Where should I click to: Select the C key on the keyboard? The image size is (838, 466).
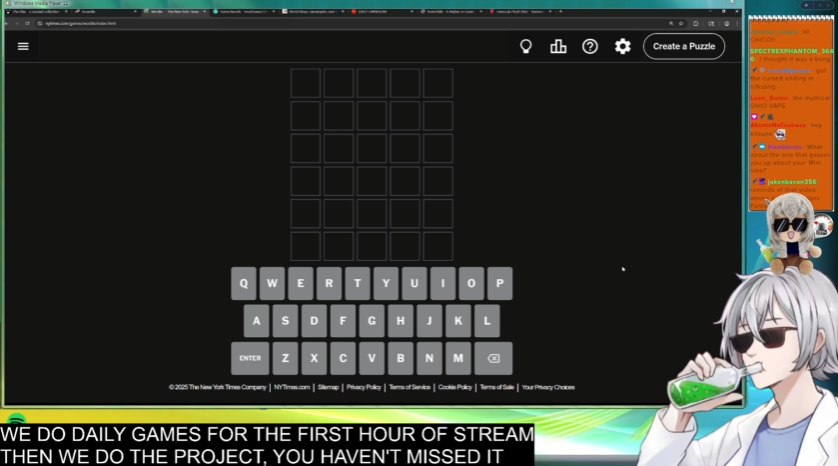click(x=343, y=358)
